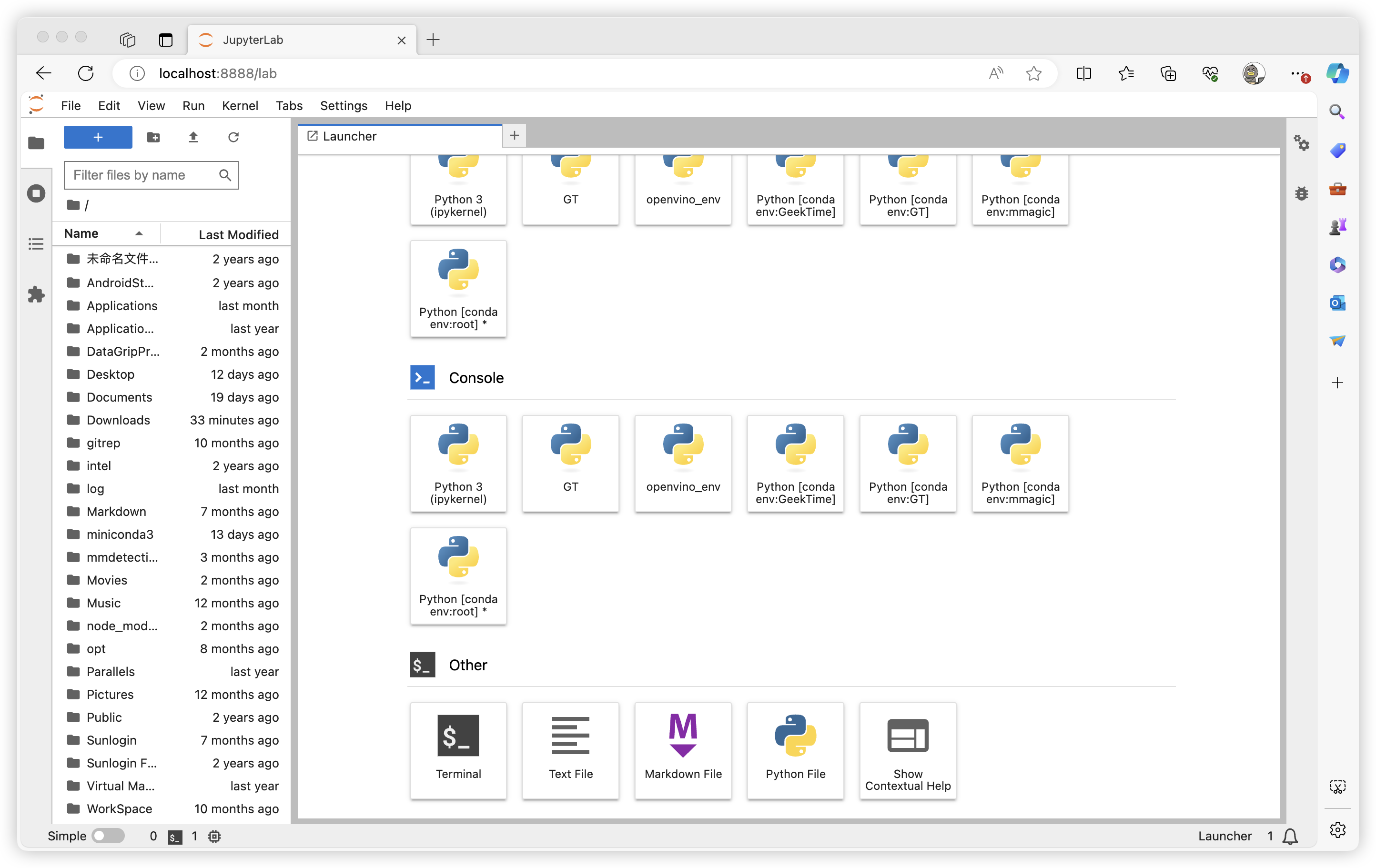Open the Extension Manager puzzle icon
The width and height of the screenshot is (1376, 868).
pyautogui.click(x=36, y=294)
